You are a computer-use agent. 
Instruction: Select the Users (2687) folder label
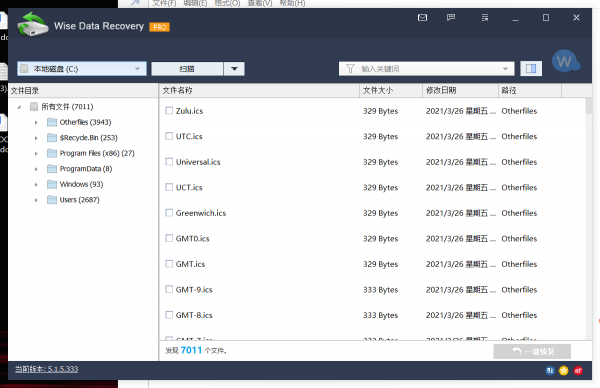[x=79, y=200]
